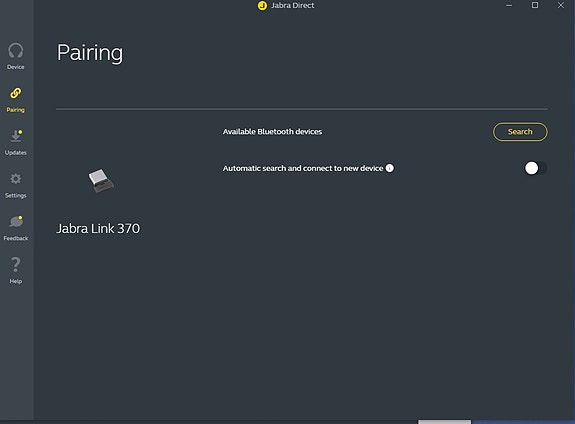Click the Jabra Link 370 device name

[x=98, y=229]
